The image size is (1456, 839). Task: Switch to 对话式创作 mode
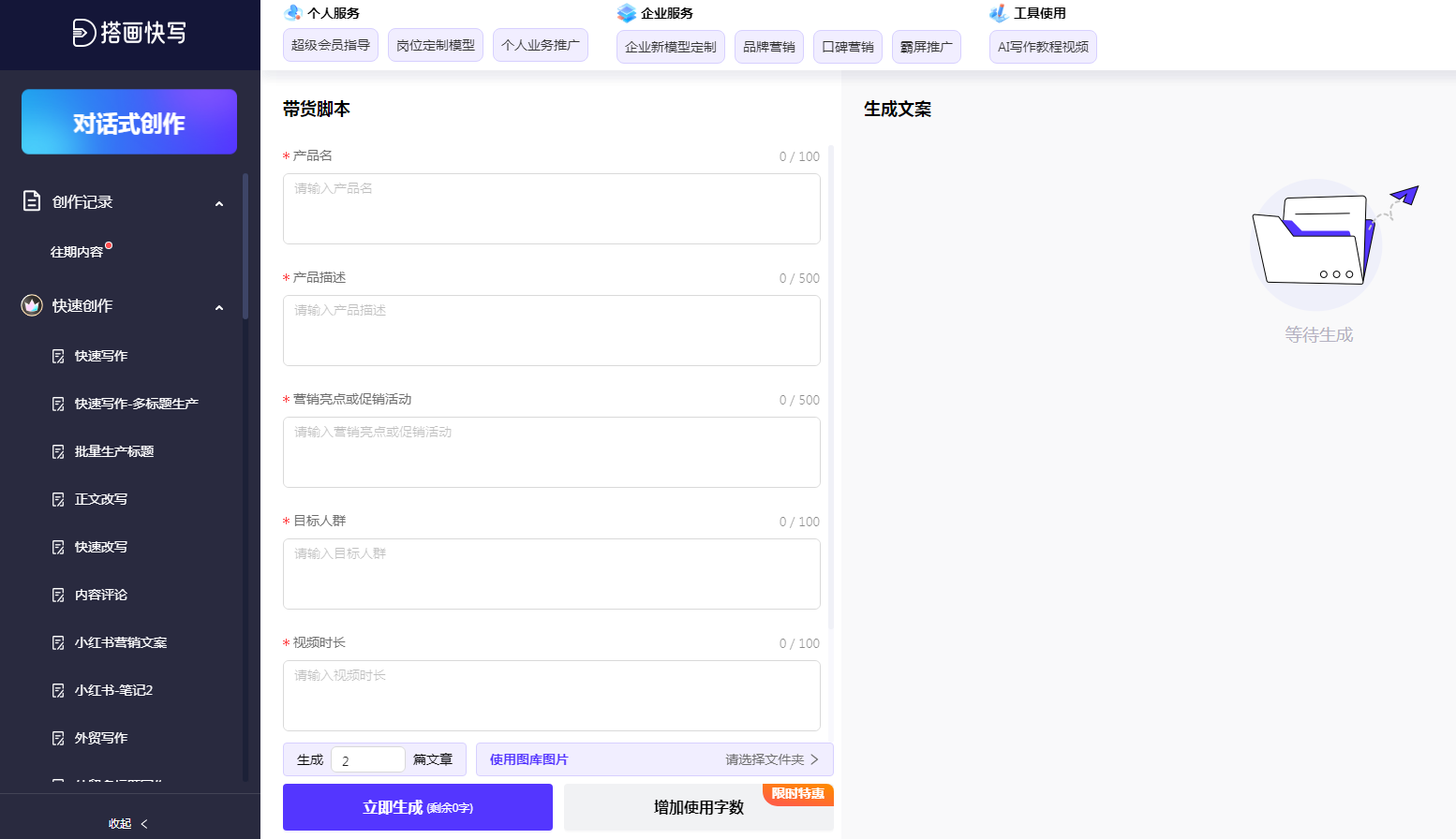click(128, 122)
